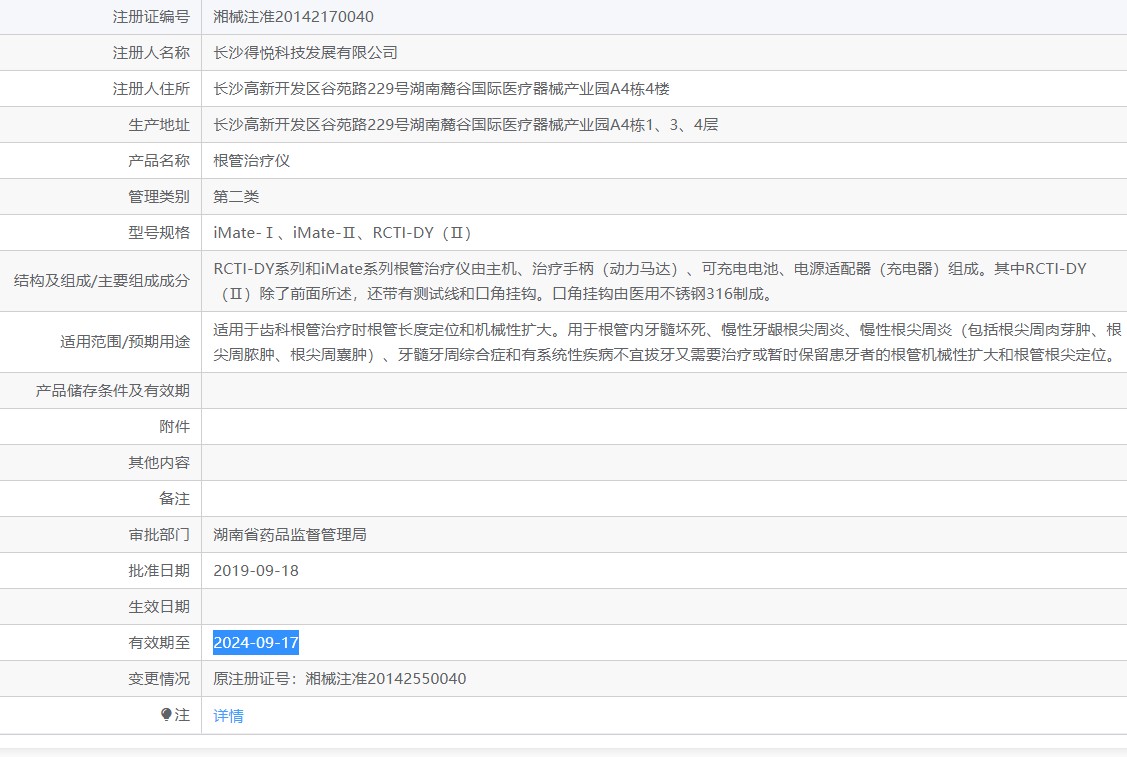1127x757 pixels.
Task: Click the original registration number 湘械注准20142550040
Action: (385, 679)
